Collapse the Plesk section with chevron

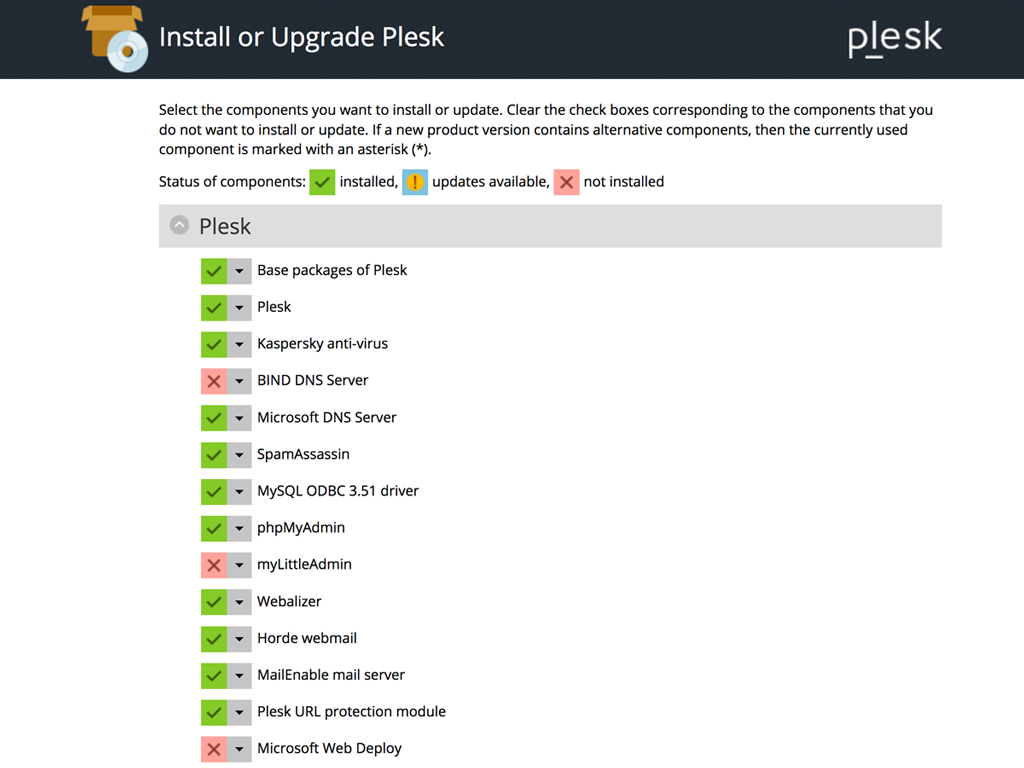(179, 226)
